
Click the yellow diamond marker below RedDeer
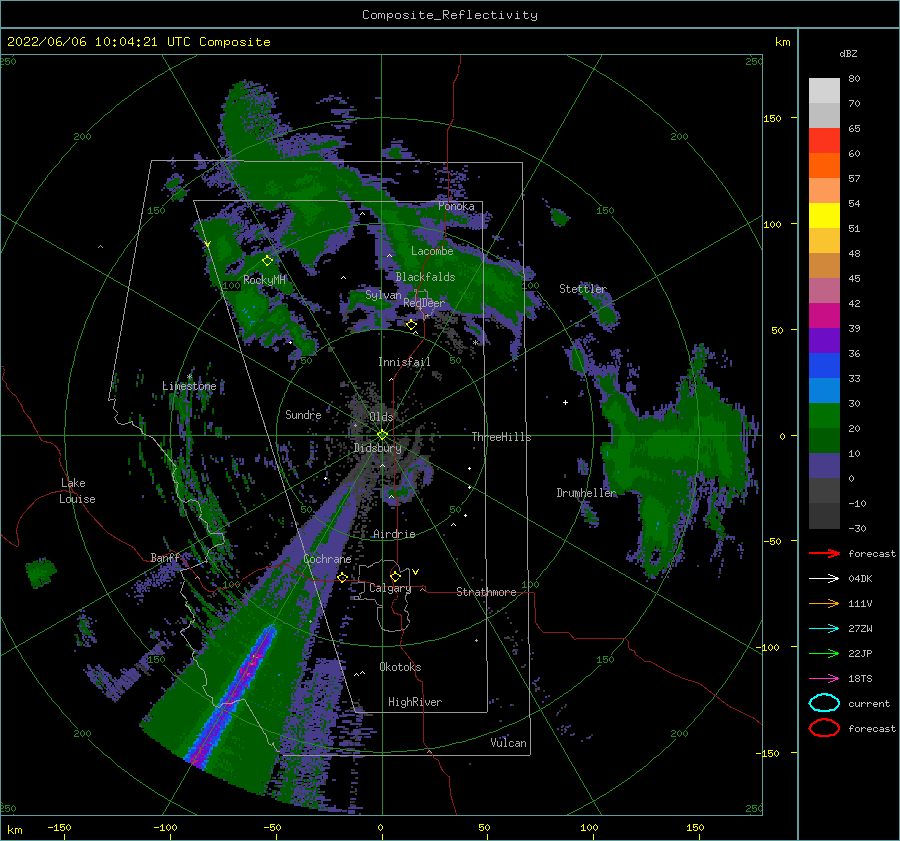point(411,325)
